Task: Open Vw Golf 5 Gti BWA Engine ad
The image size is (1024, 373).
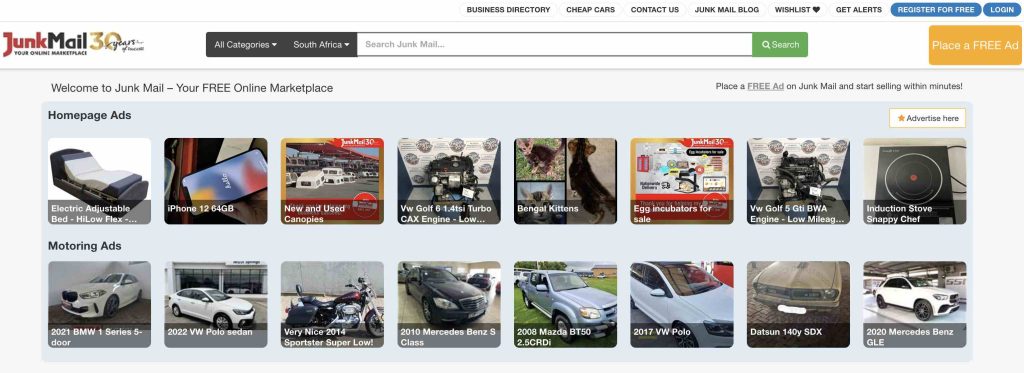Action: [799, 181]
